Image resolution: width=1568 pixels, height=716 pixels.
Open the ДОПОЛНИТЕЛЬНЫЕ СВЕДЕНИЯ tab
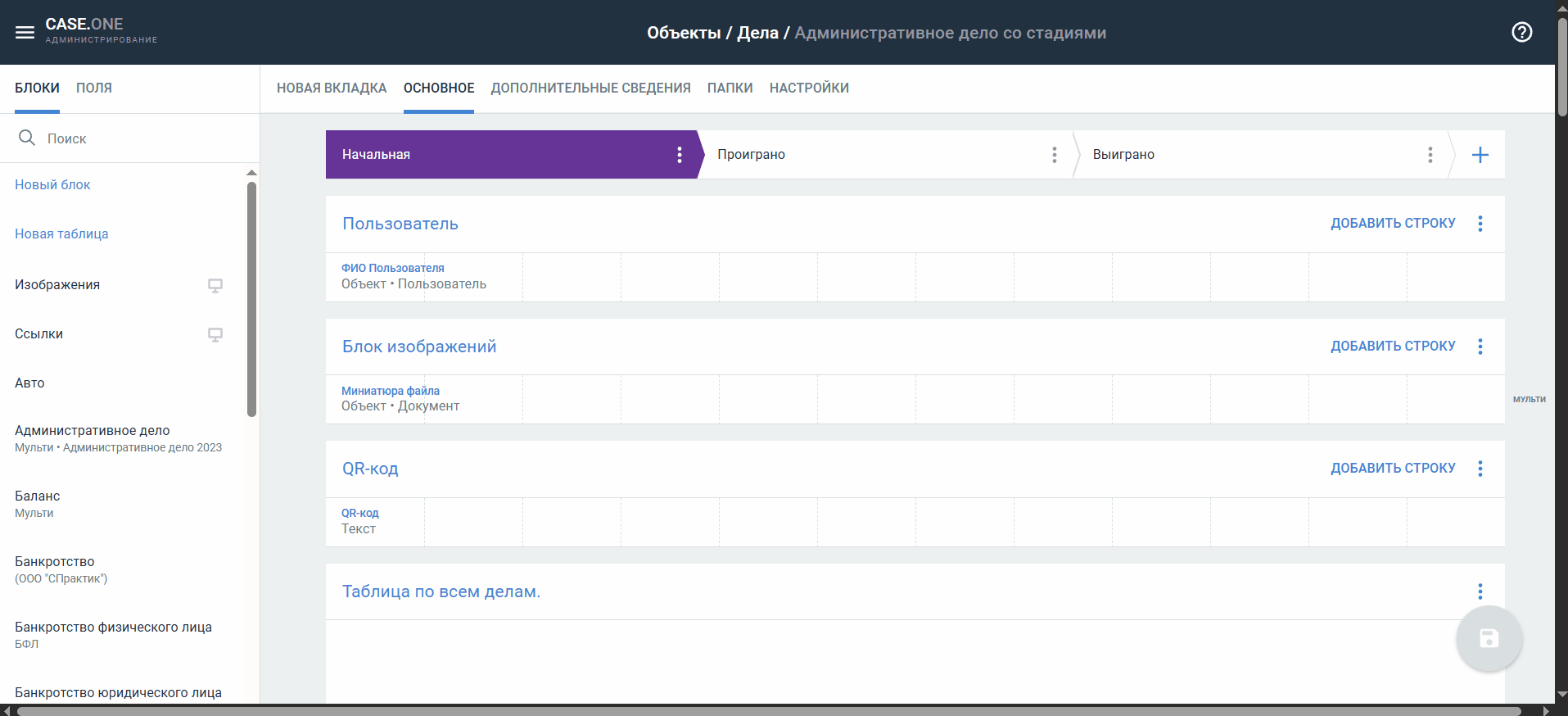(x=590, y=88)
